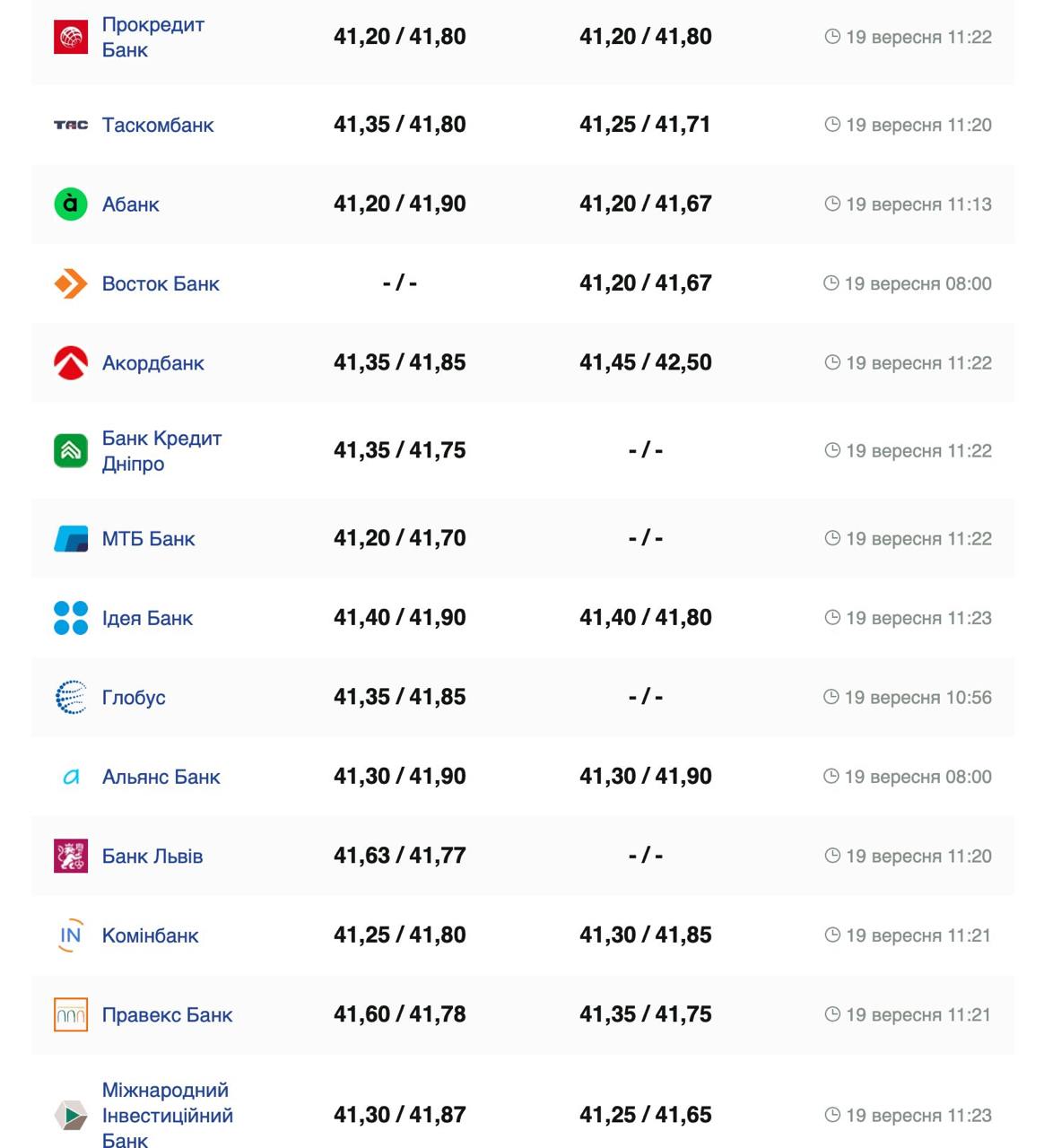Click the green Абанк logo icon

[71, 204]
